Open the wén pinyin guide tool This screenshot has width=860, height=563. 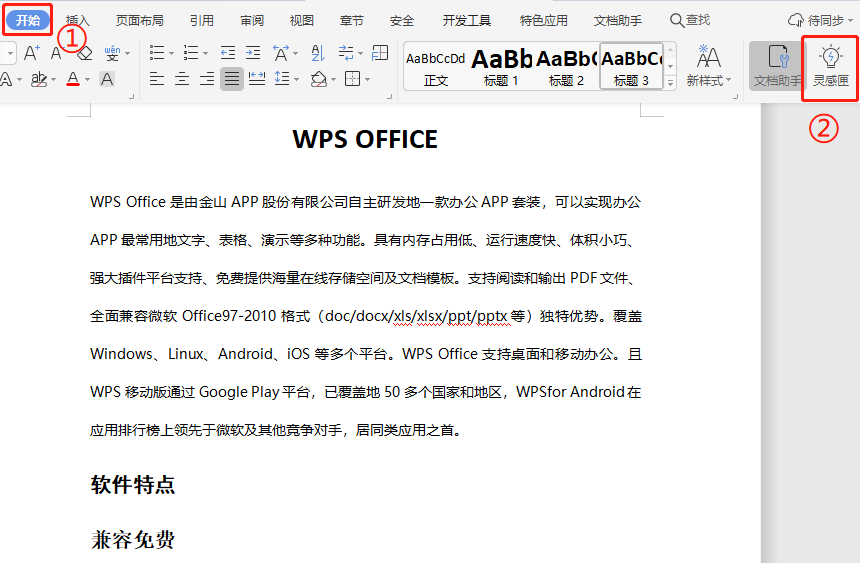point(112,53)
